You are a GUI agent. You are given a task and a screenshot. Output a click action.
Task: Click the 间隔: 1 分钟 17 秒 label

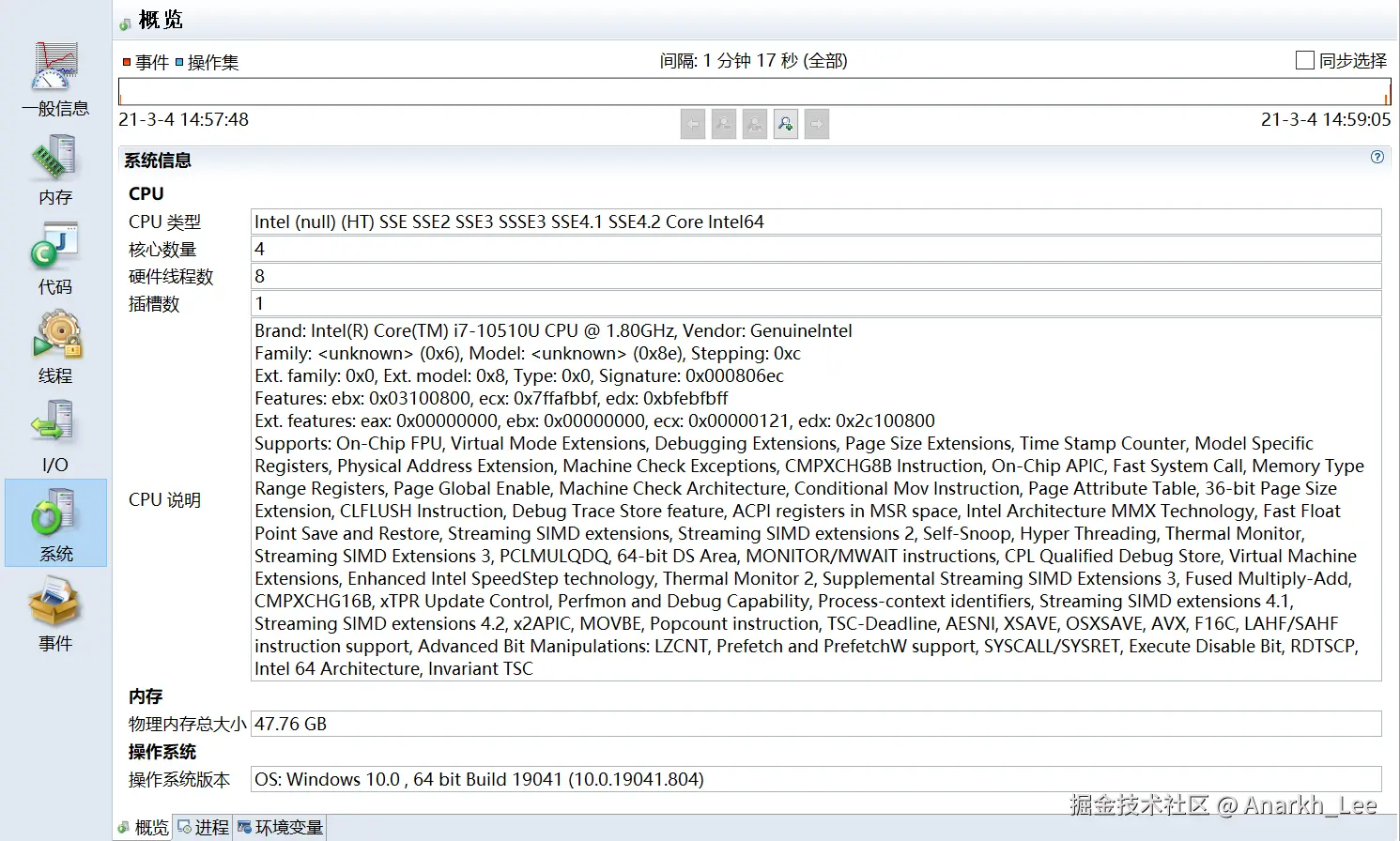click(x=753, y=60)
